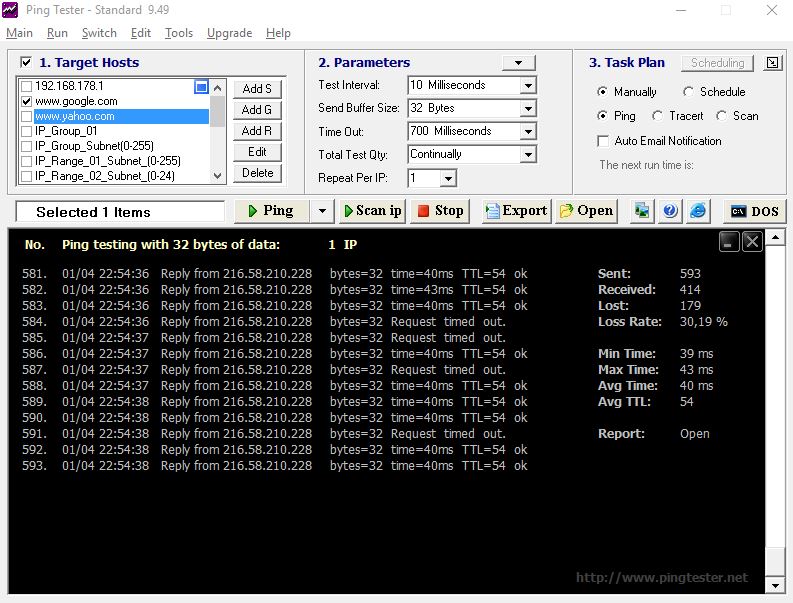This screenshot has height=603, width=793.
Task: Select the IP_Range_02_Subnet_(0-24) entry text
Action: click(105, 176)
